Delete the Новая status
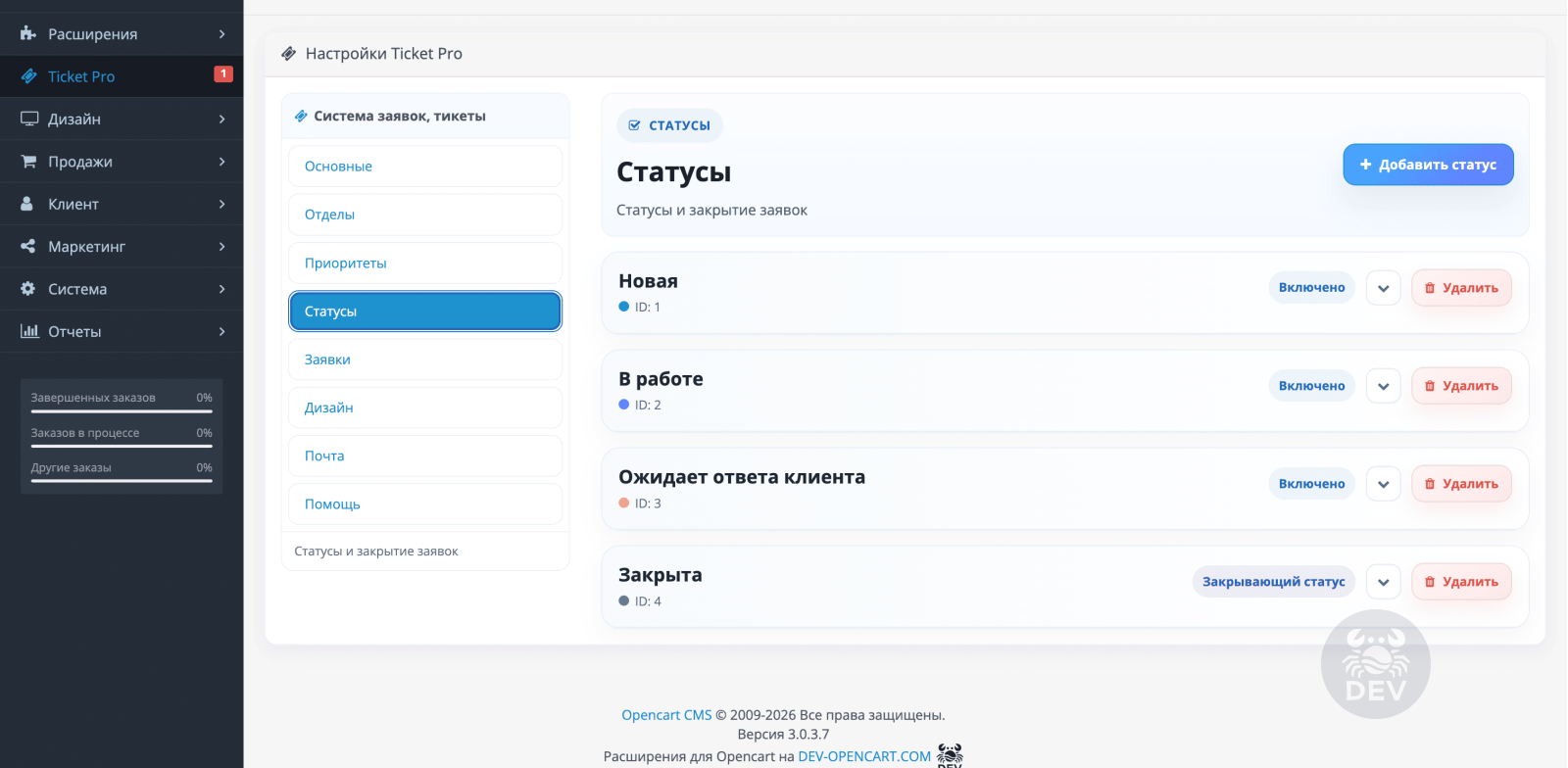 coord(1461,288)
